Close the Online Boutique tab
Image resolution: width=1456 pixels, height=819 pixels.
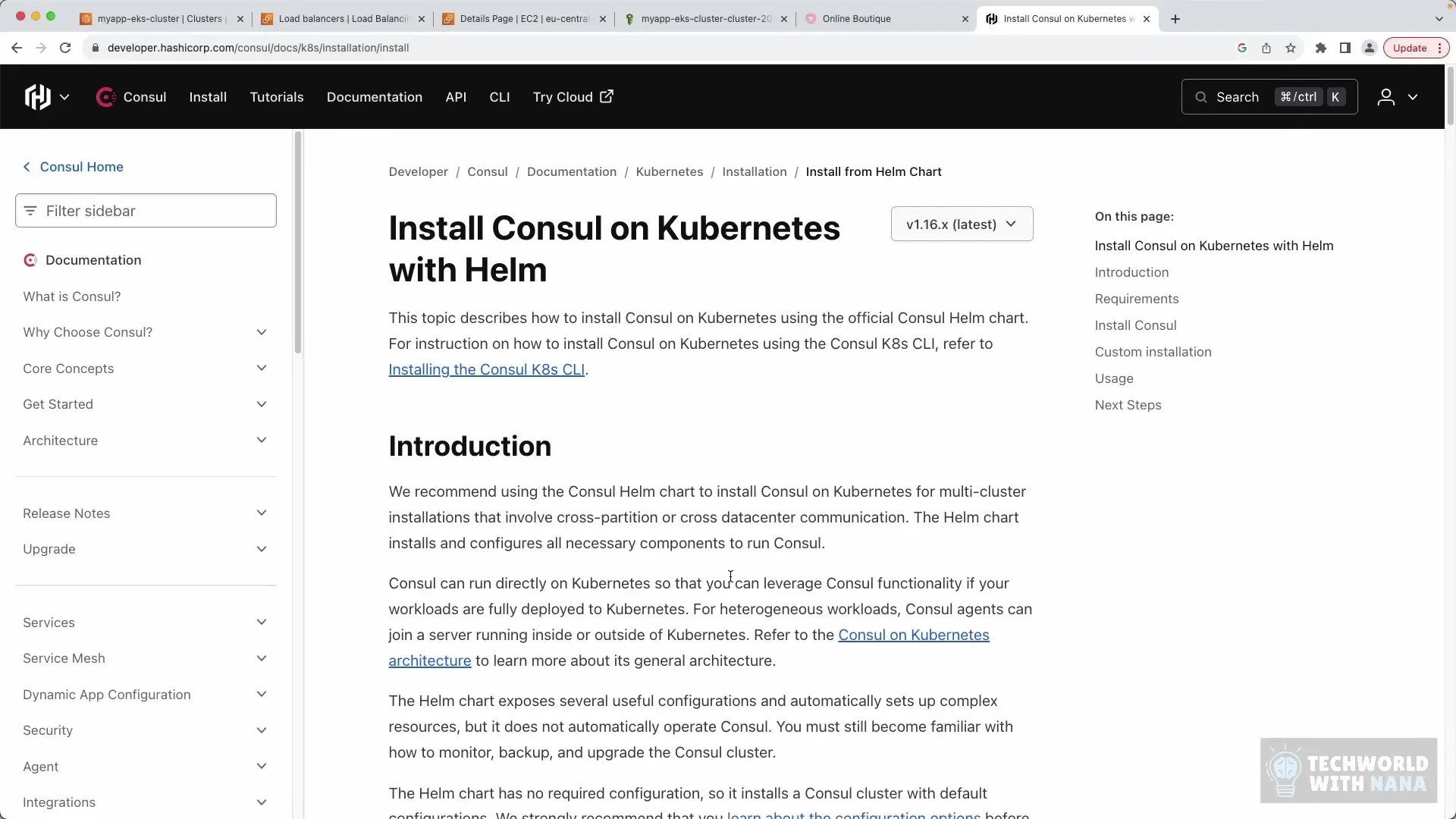point(965,19)
